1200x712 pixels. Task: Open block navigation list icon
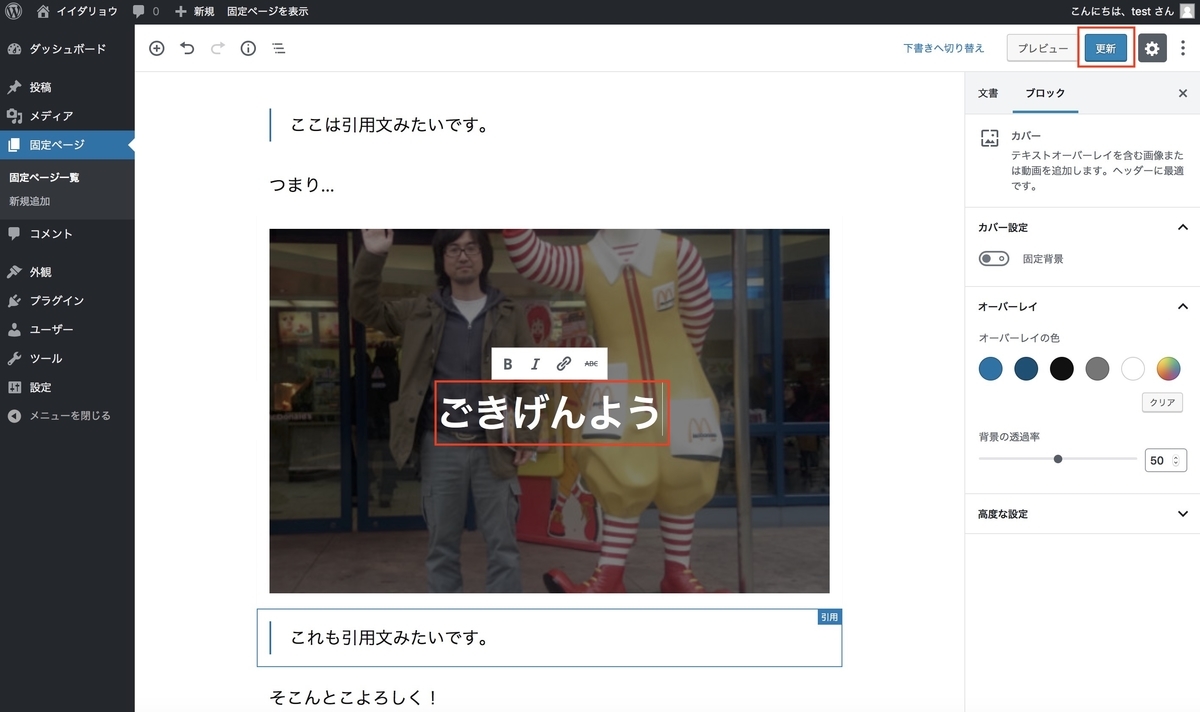pyautogui.click(x=278, y=48)
